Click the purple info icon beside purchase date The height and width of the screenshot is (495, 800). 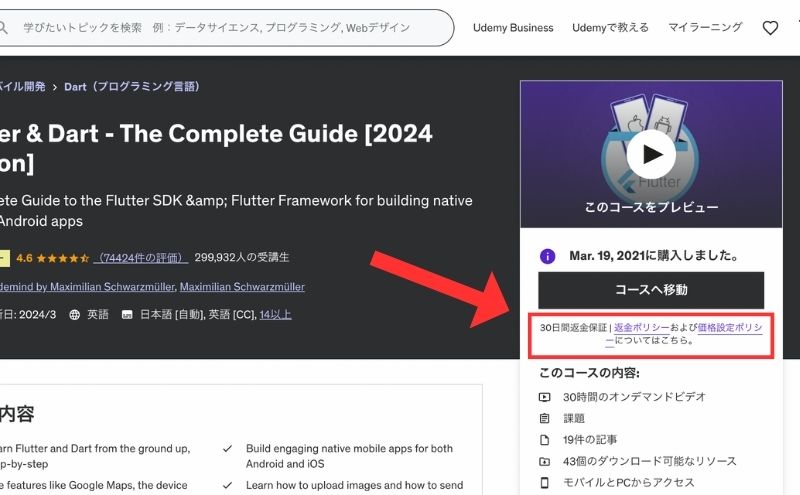(547, 256)
